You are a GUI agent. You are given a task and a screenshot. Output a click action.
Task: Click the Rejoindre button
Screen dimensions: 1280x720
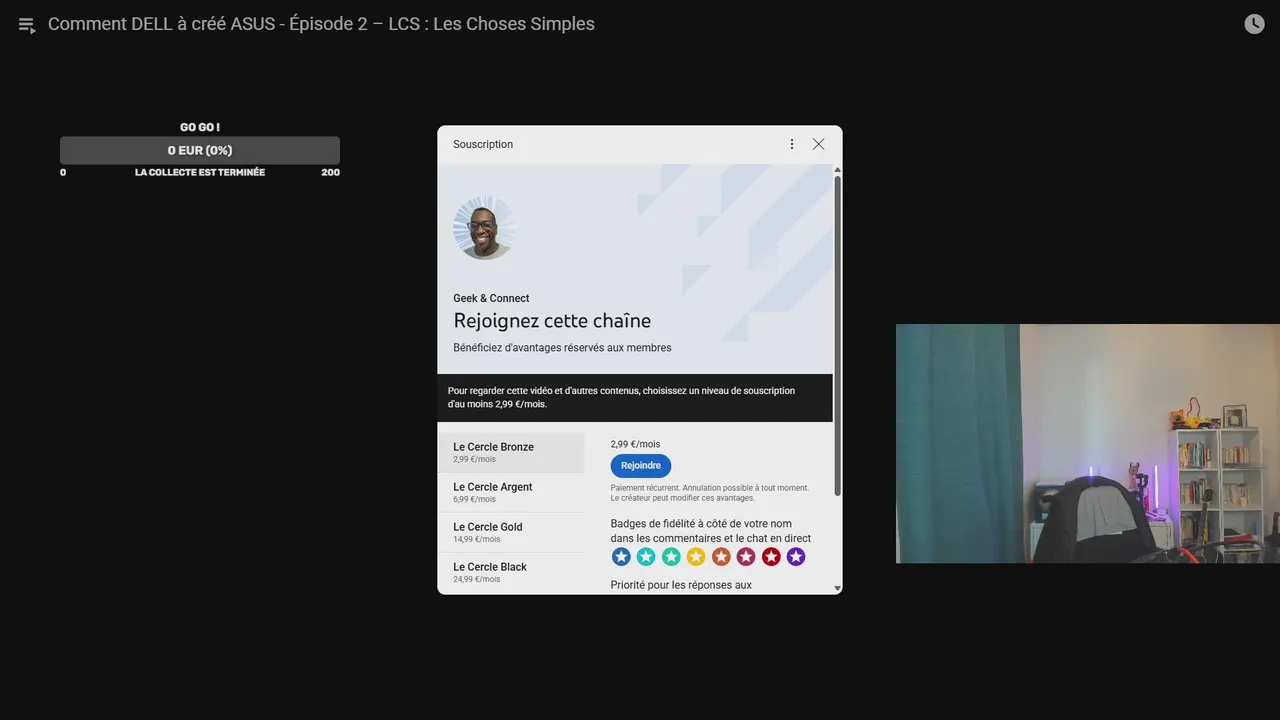(641, 466)
